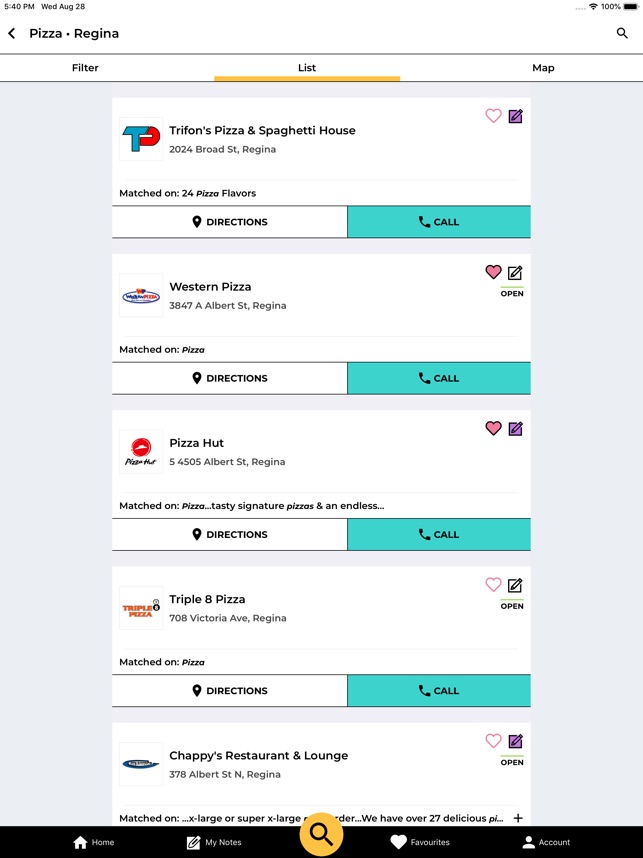Expand Chappy's matched-on text with plus
Viewport: 643px width, 858px height.
[x=518, y=818]
